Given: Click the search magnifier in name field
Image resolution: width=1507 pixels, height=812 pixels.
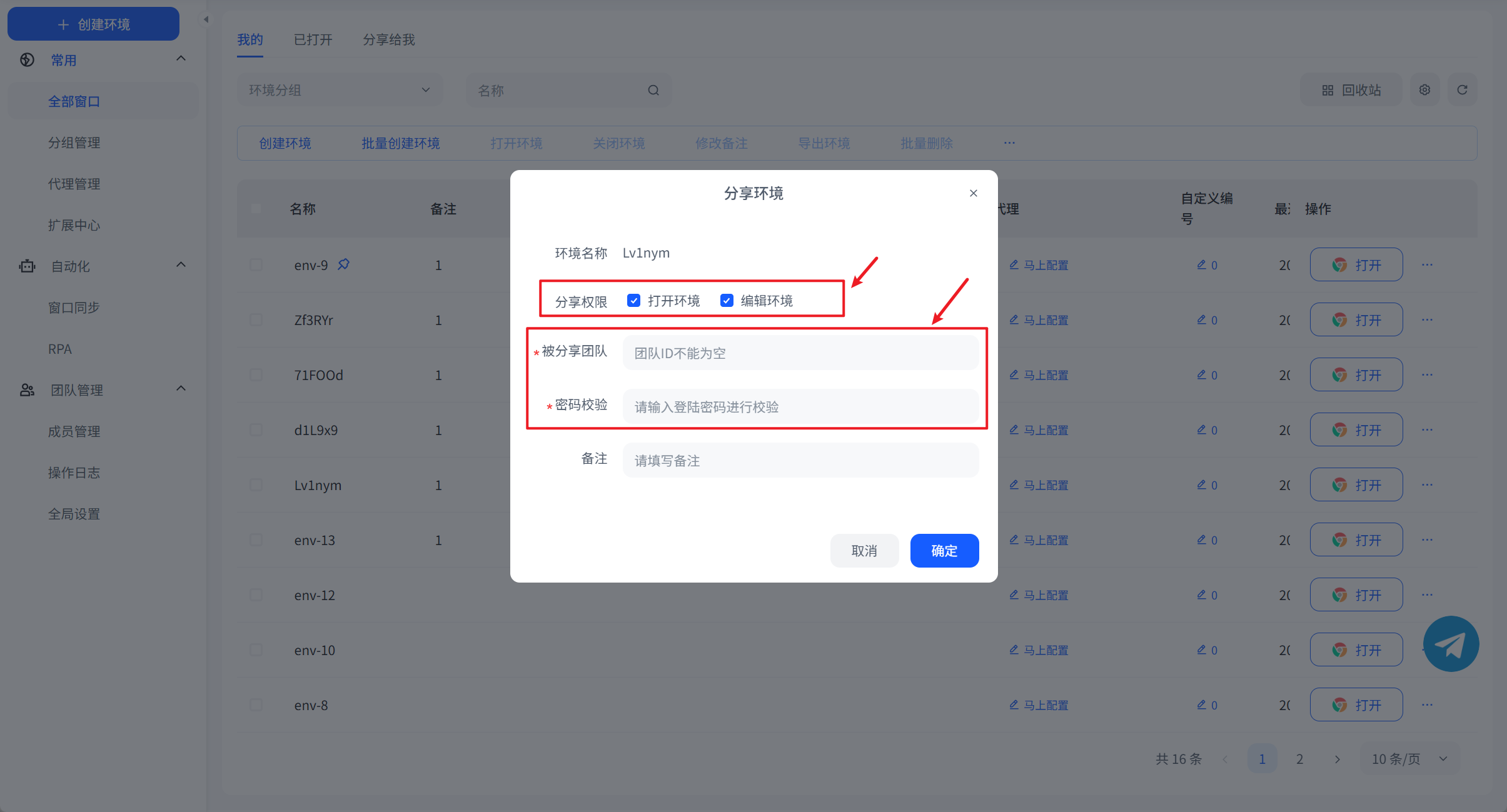Looking at the screenshot, I should (x=653, y=90).
